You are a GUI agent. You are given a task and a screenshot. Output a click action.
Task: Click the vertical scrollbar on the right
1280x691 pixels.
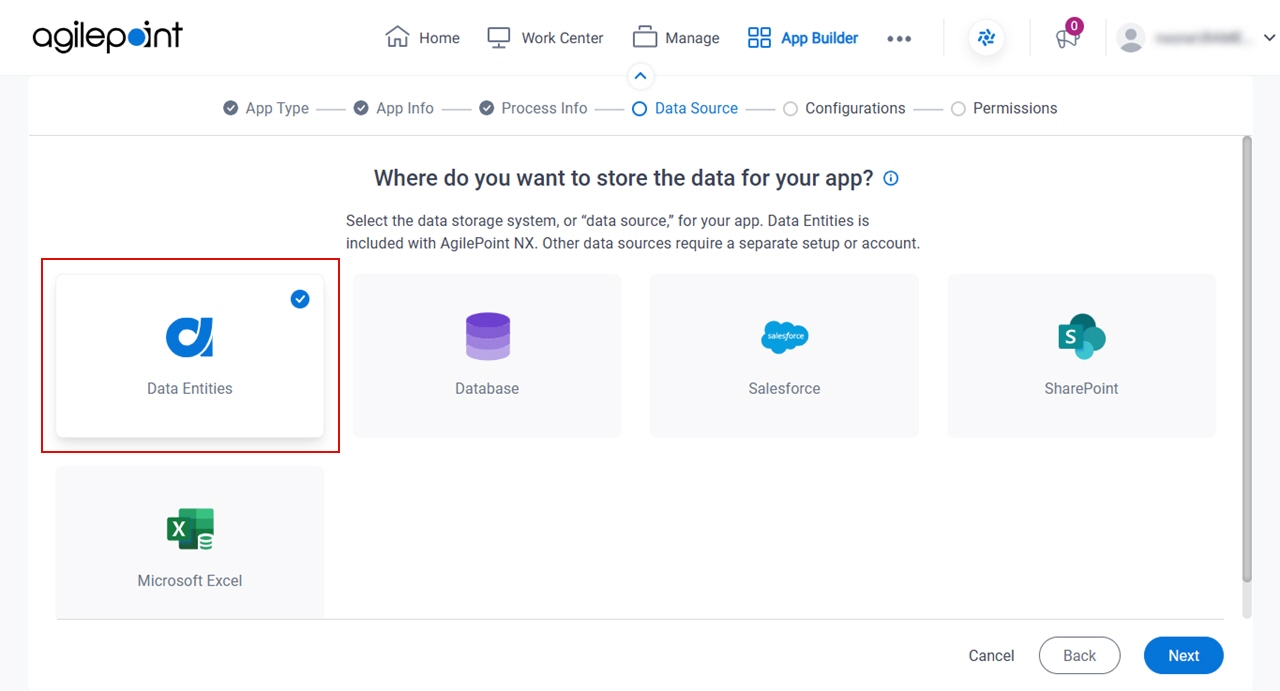[x=1246, y=358]
